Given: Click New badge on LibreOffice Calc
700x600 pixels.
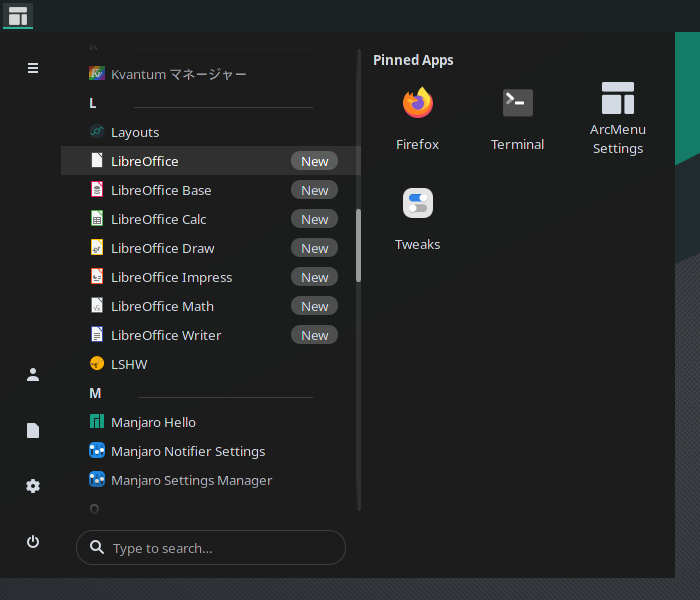Looking at the screenshot, I should point(314,219).
